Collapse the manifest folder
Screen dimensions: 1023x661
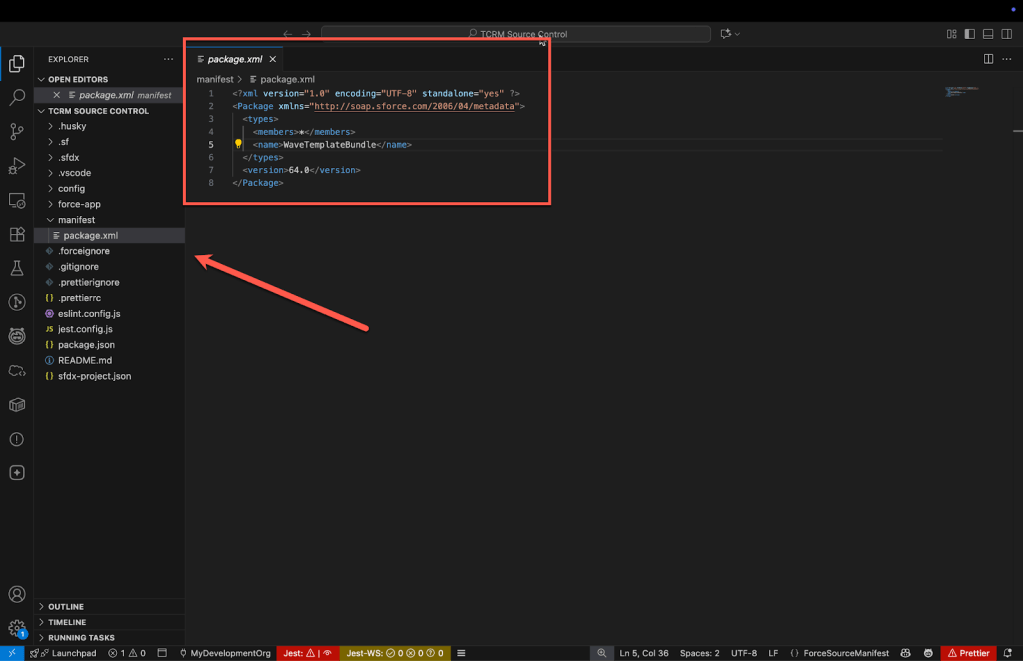coord(76,220)
